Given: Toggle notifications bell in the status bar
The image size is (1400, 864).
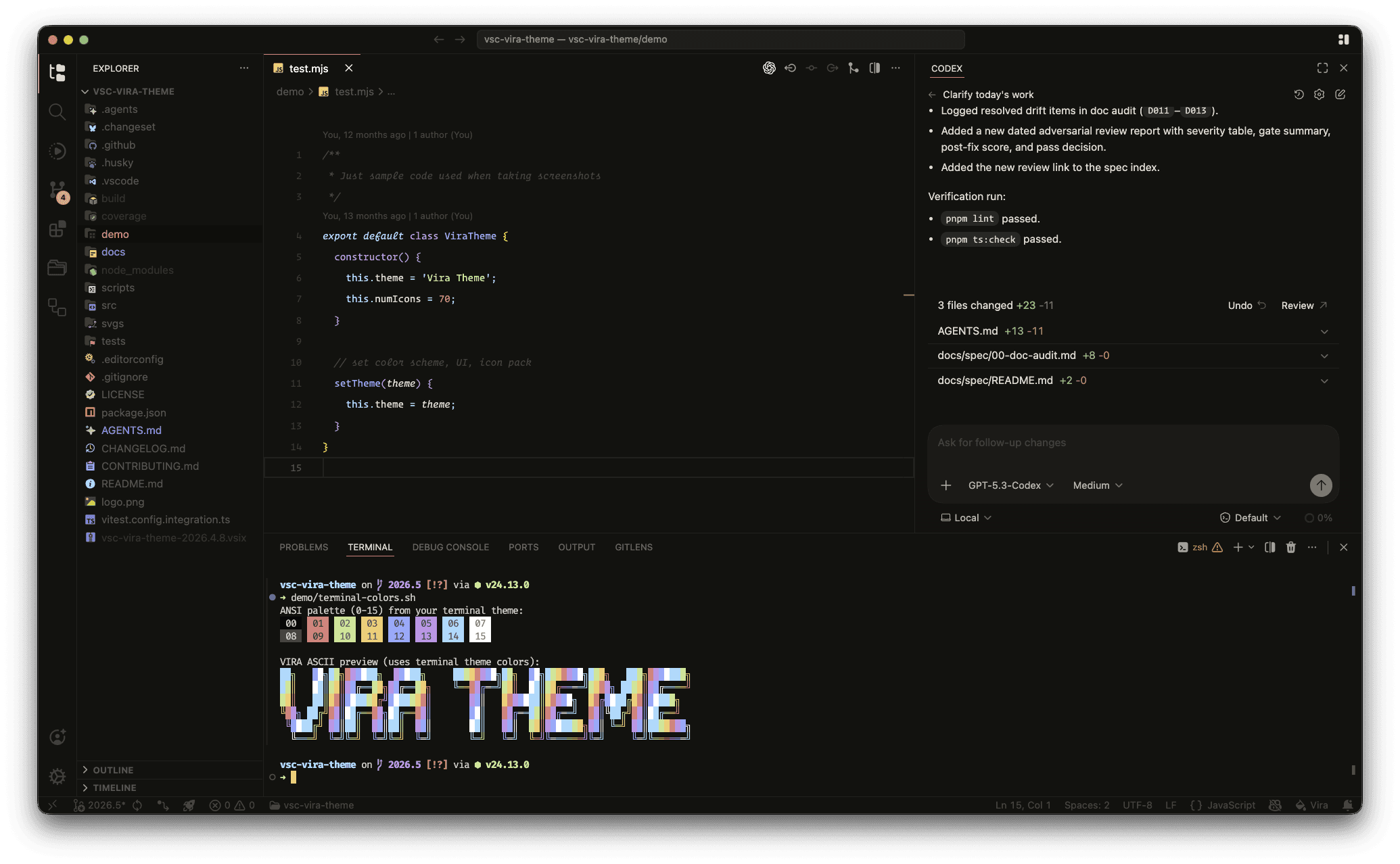Looking at the screenshot, I should click(x=1347, y=805).
